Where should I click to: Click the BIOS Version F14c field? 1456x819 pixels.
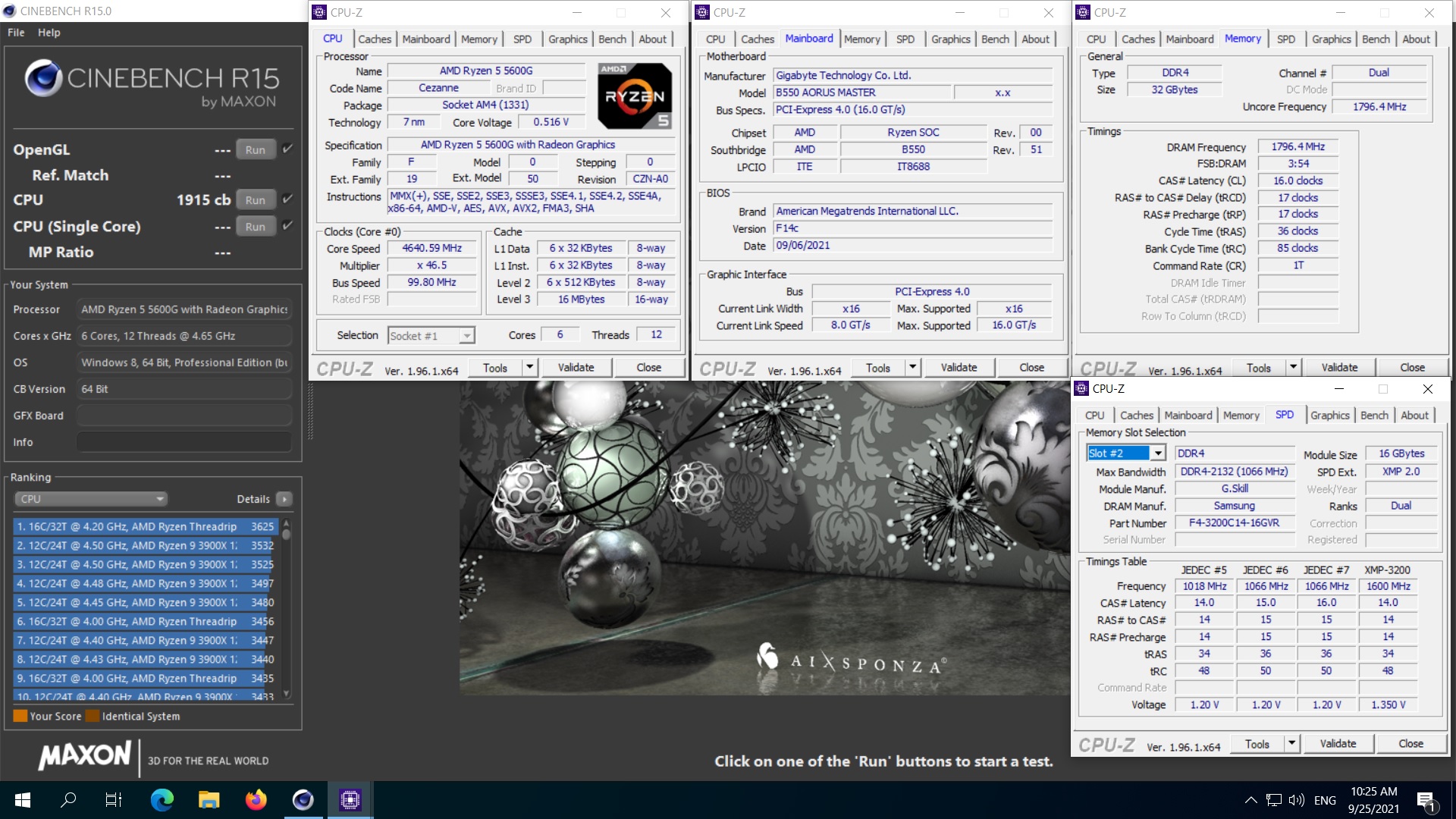point(912,228)
